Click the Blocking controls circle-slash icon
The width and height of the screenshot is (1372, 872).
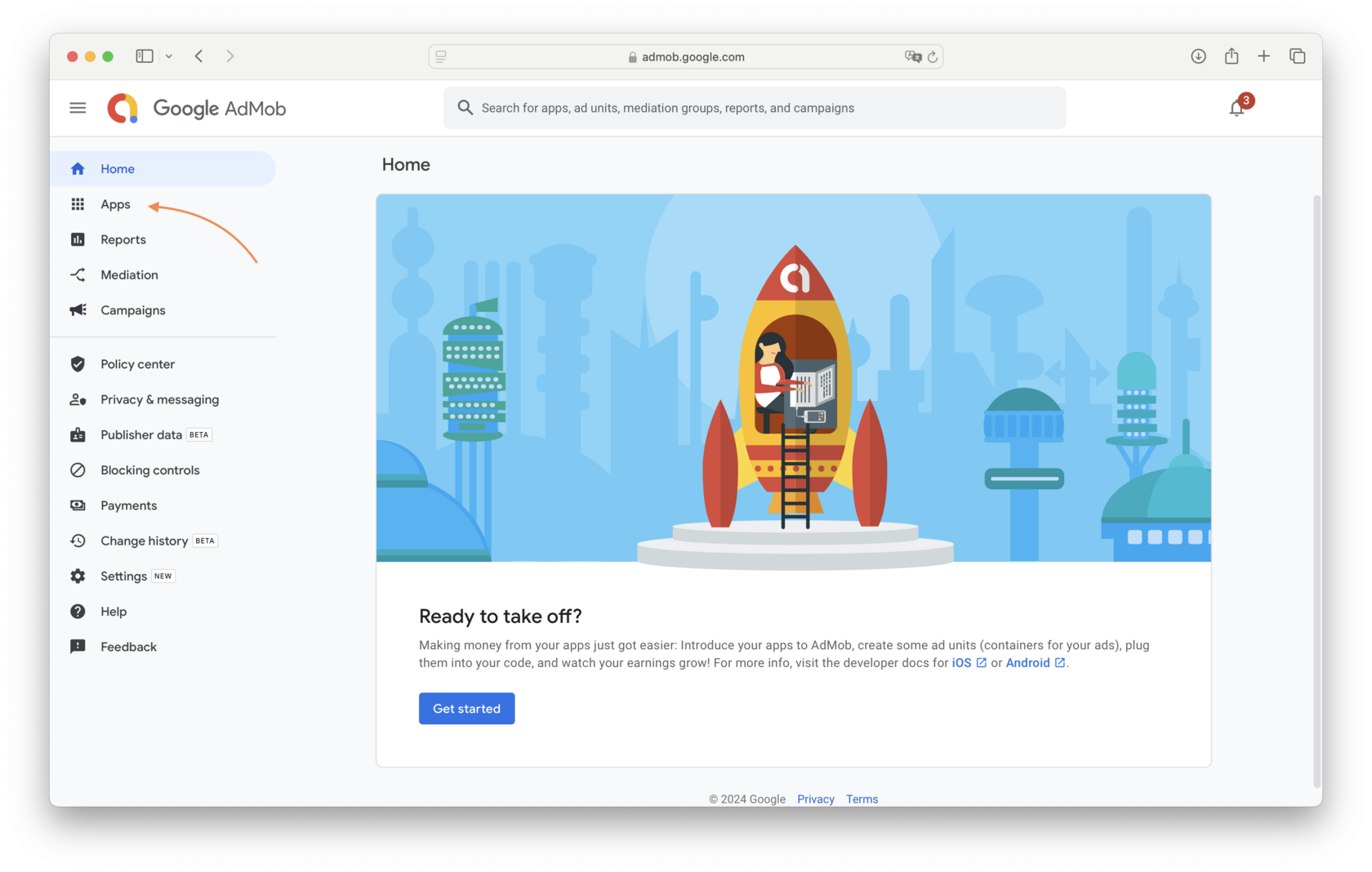(78, 470)
